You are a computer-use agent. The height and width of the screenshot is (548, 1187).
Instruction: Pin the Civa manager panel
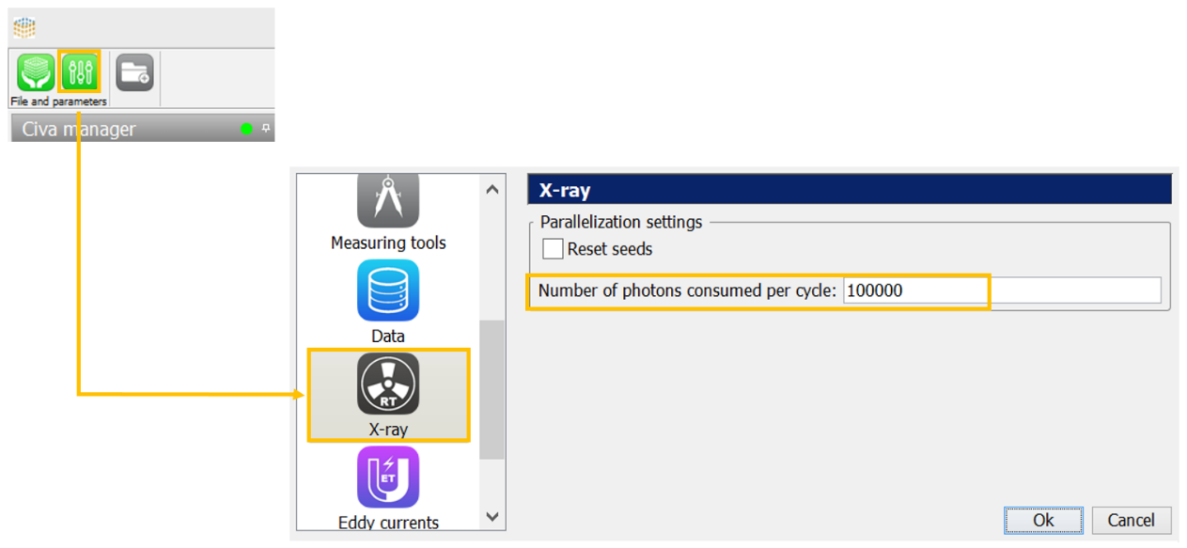[266, 129]
